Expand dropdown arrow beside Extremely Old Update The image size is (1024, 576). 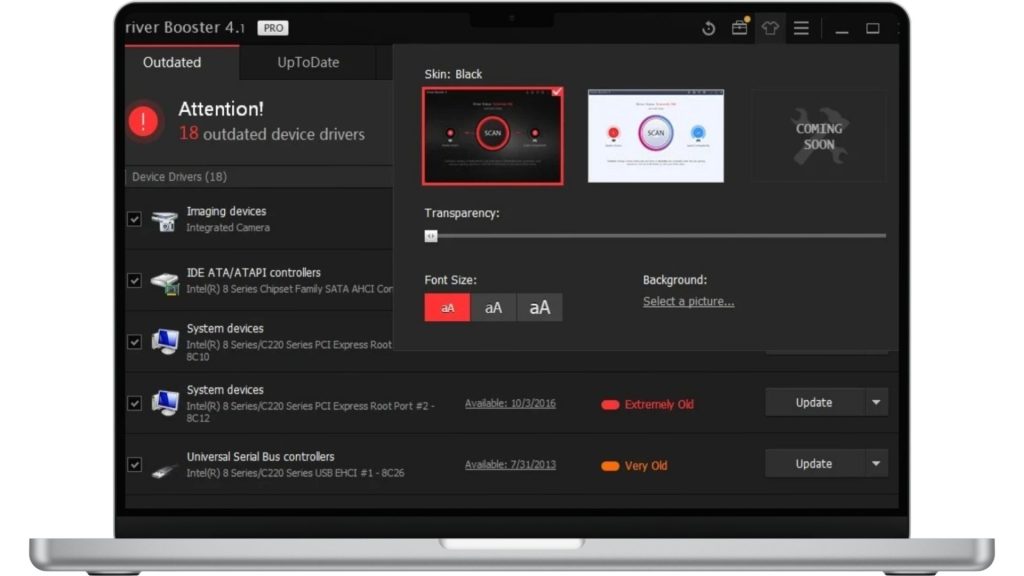(876, 403)
